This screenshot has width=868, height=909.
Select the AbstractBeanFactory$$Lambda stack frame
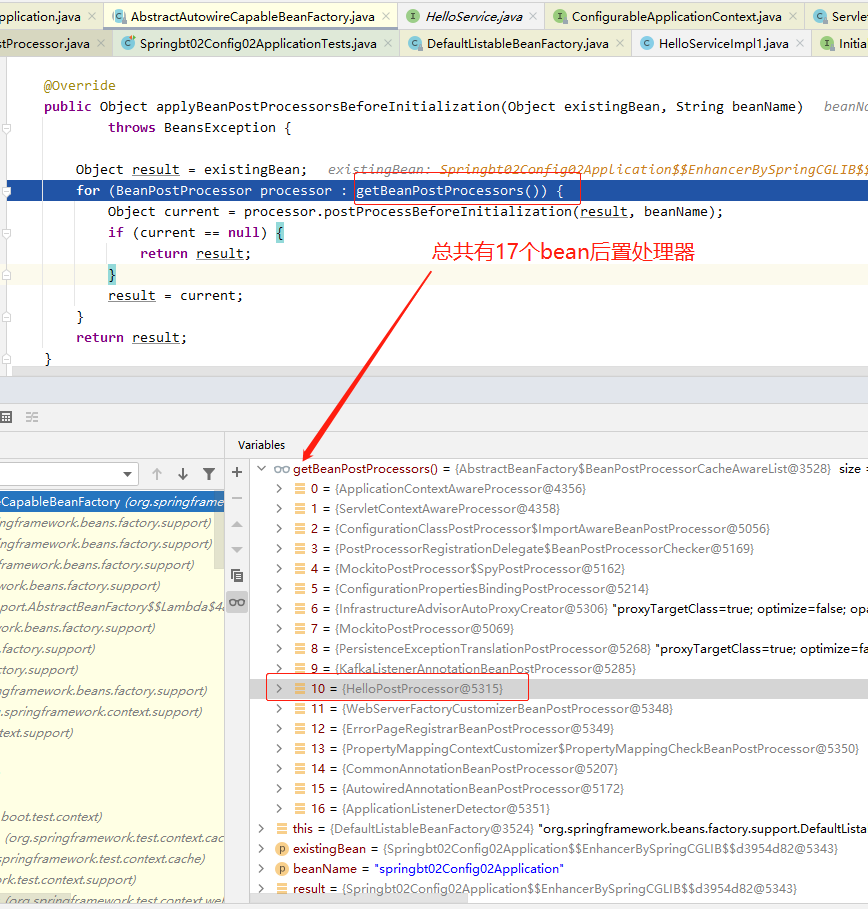(x=112, y=606)
